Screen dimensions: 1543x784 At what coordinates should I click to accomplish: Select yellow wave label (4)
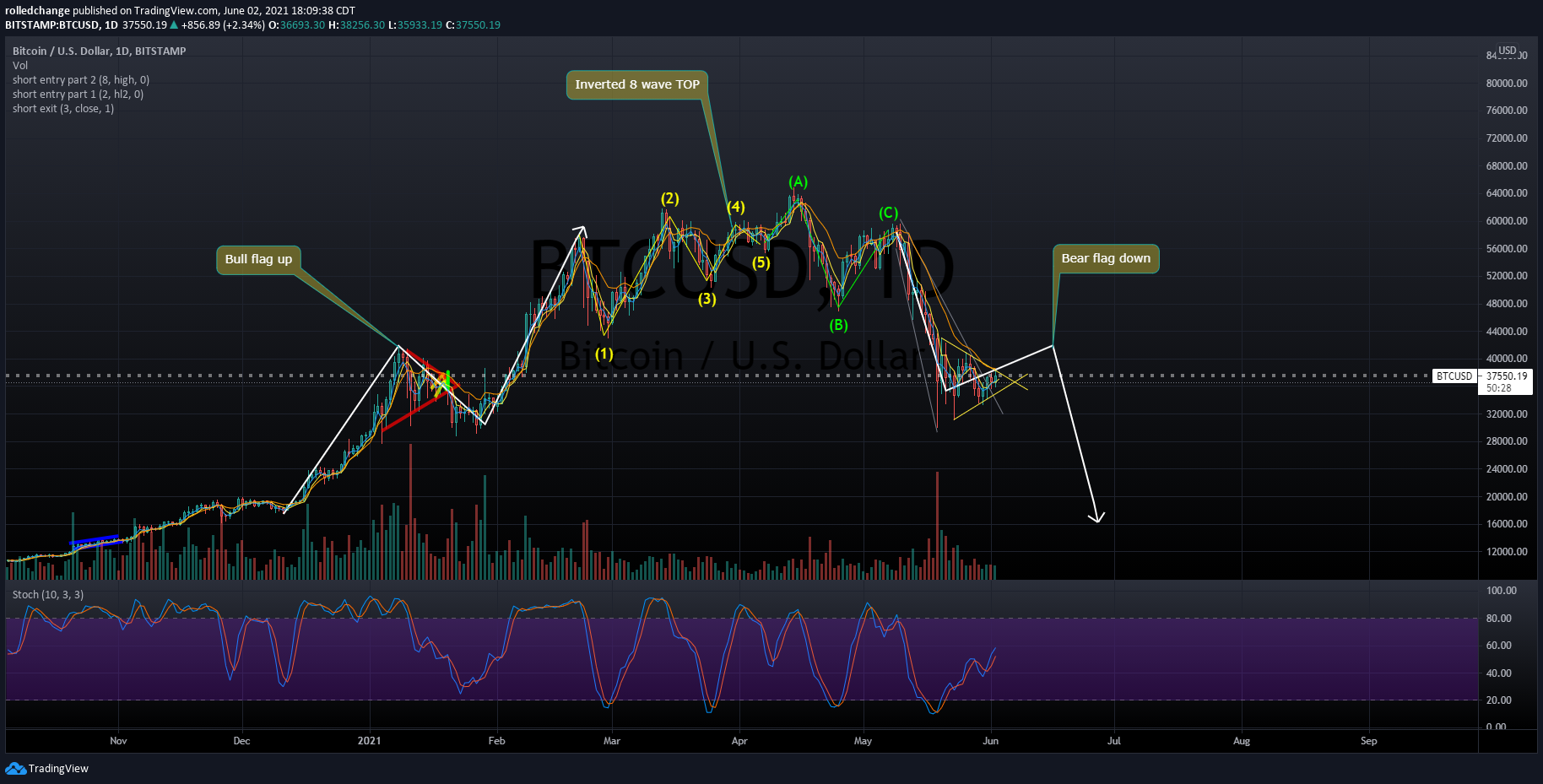coord(735,207)
